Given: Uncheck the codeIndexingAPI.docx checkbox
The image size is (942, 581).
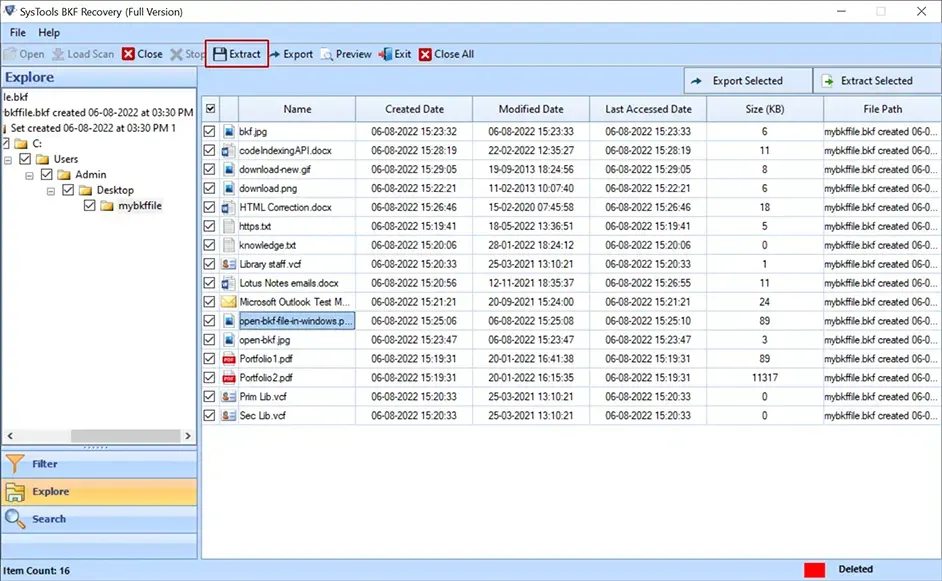Looking at the screenshot, I should pos(209,150).
